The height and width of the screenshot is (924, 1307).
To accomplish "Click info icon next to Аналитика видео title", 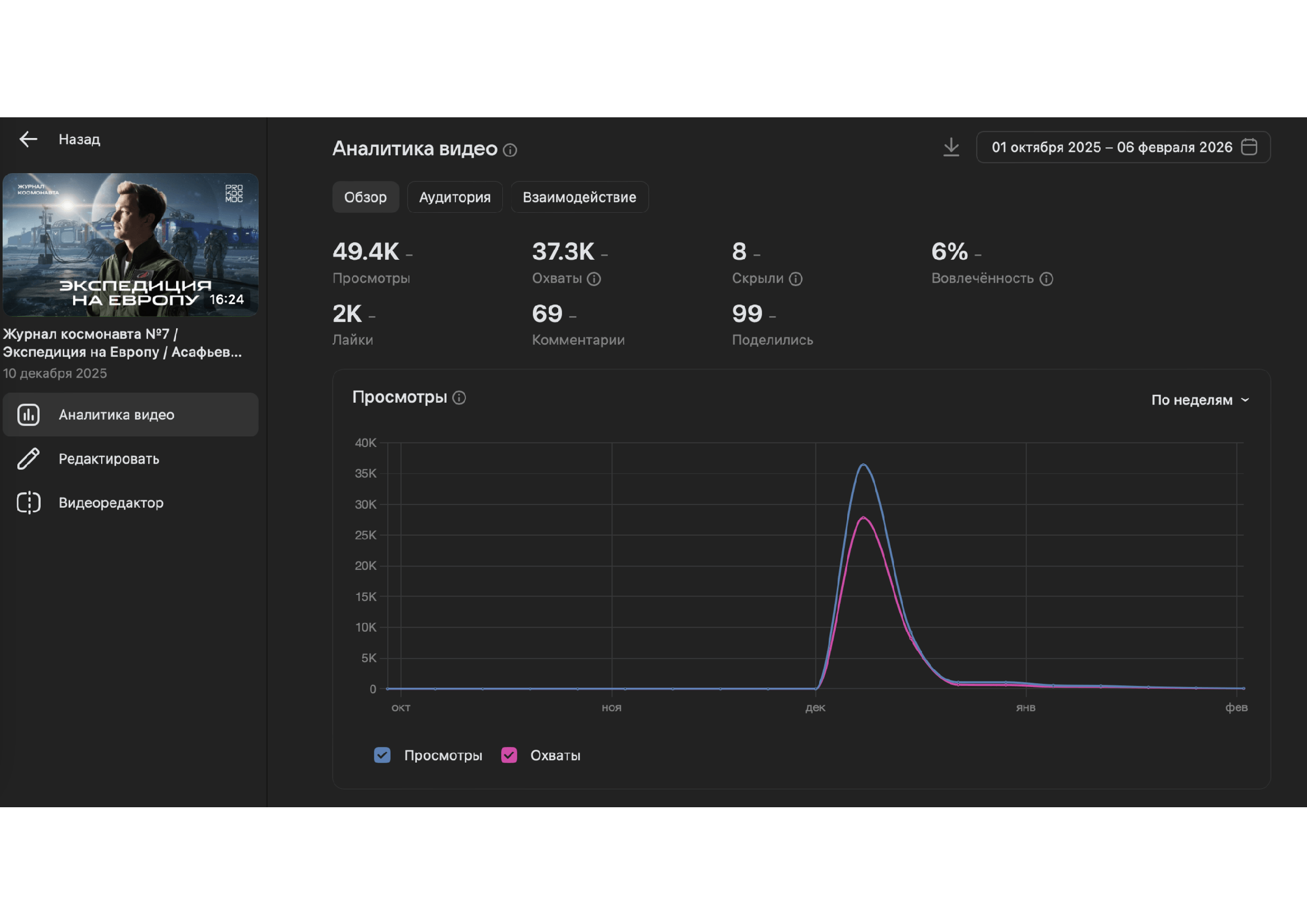I will 510,150.
